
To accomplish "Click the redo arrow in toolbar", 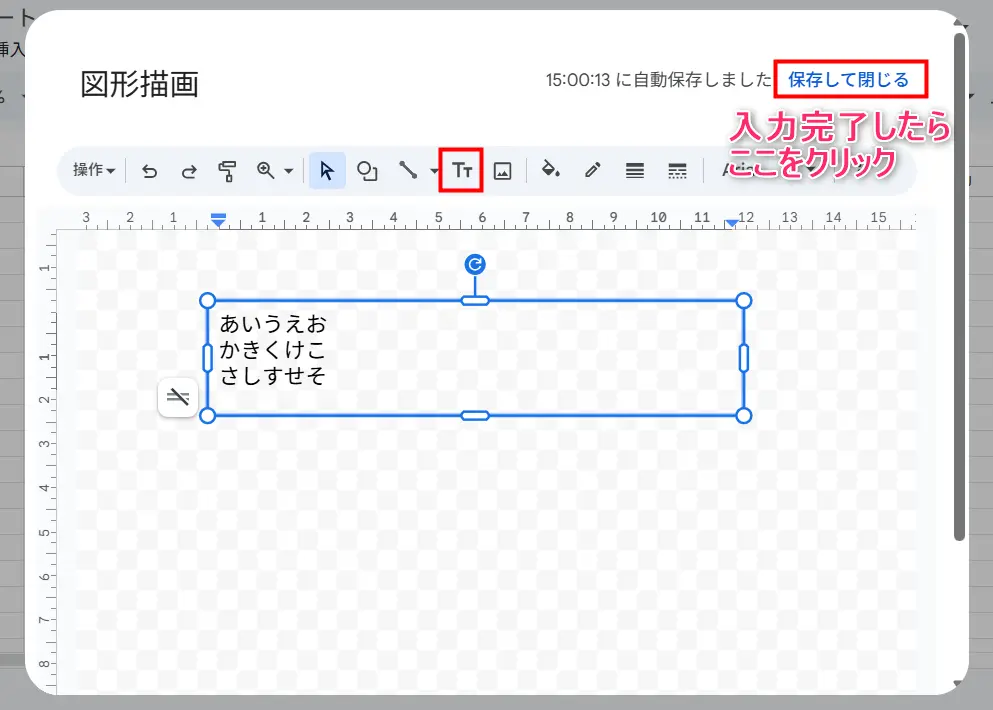I will click(188, 171).
